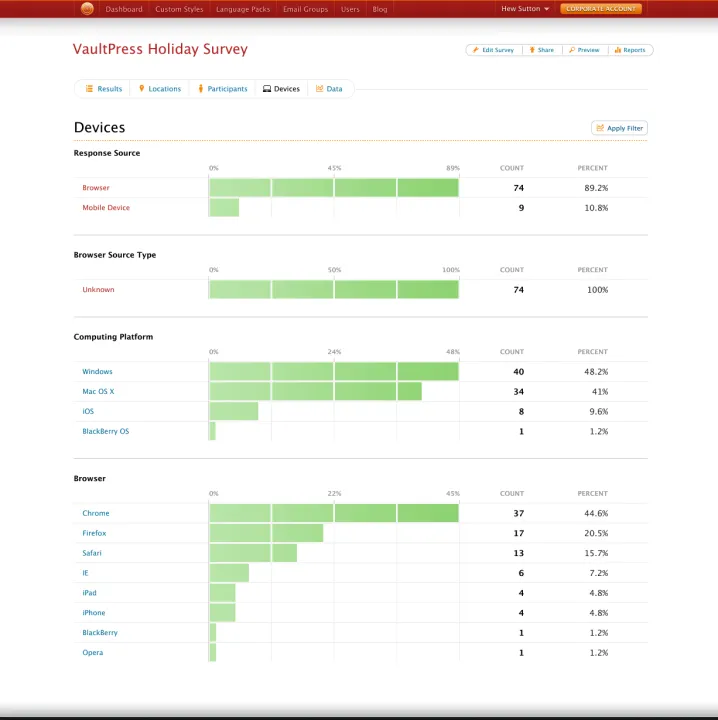Click the orange logo icon in top bar
The image size is (718, 720).
click(x=87, y=9)
